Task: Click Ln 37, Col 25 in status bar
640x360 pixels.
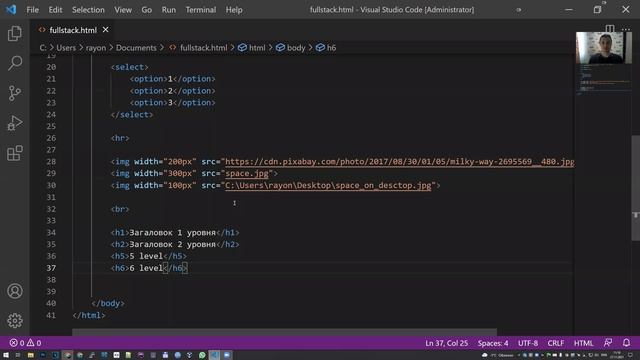Action: (447, 343)
